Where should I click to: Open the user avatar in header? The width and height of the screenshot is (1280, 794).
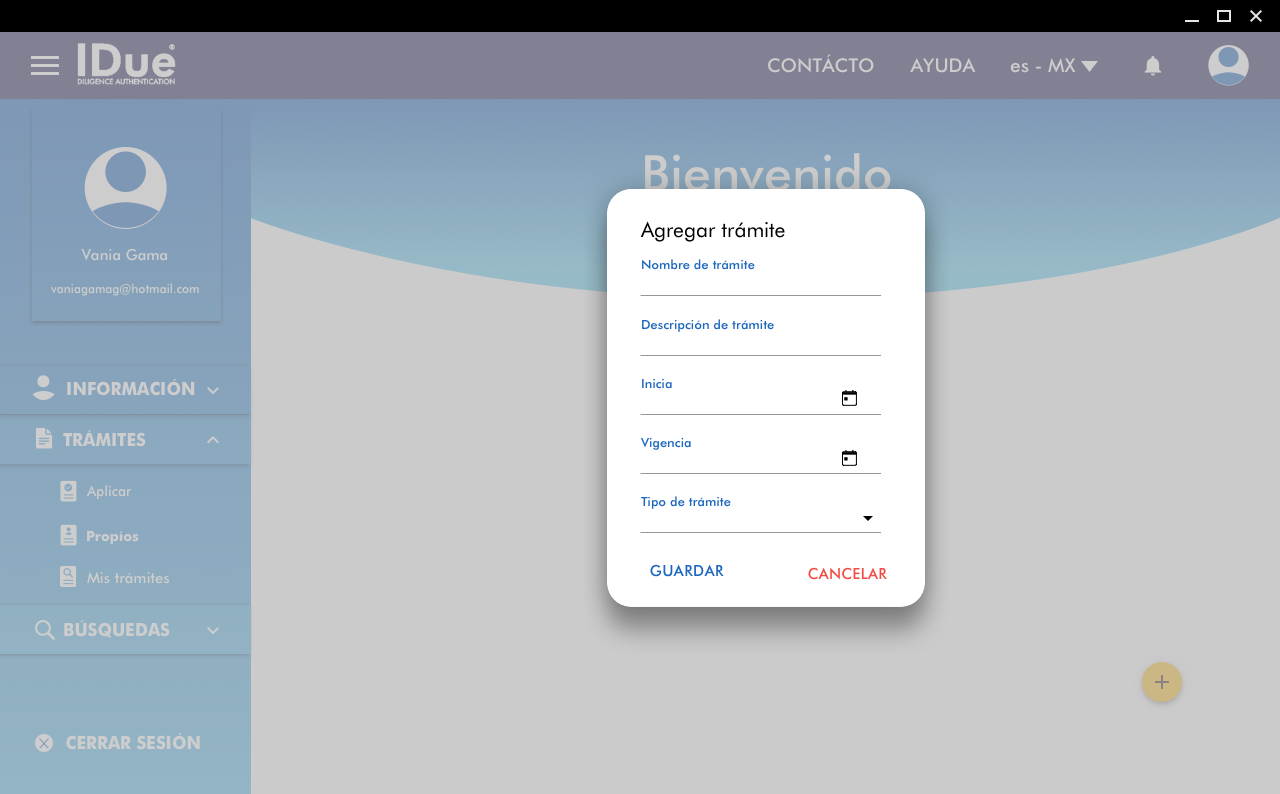point(1227,66)
